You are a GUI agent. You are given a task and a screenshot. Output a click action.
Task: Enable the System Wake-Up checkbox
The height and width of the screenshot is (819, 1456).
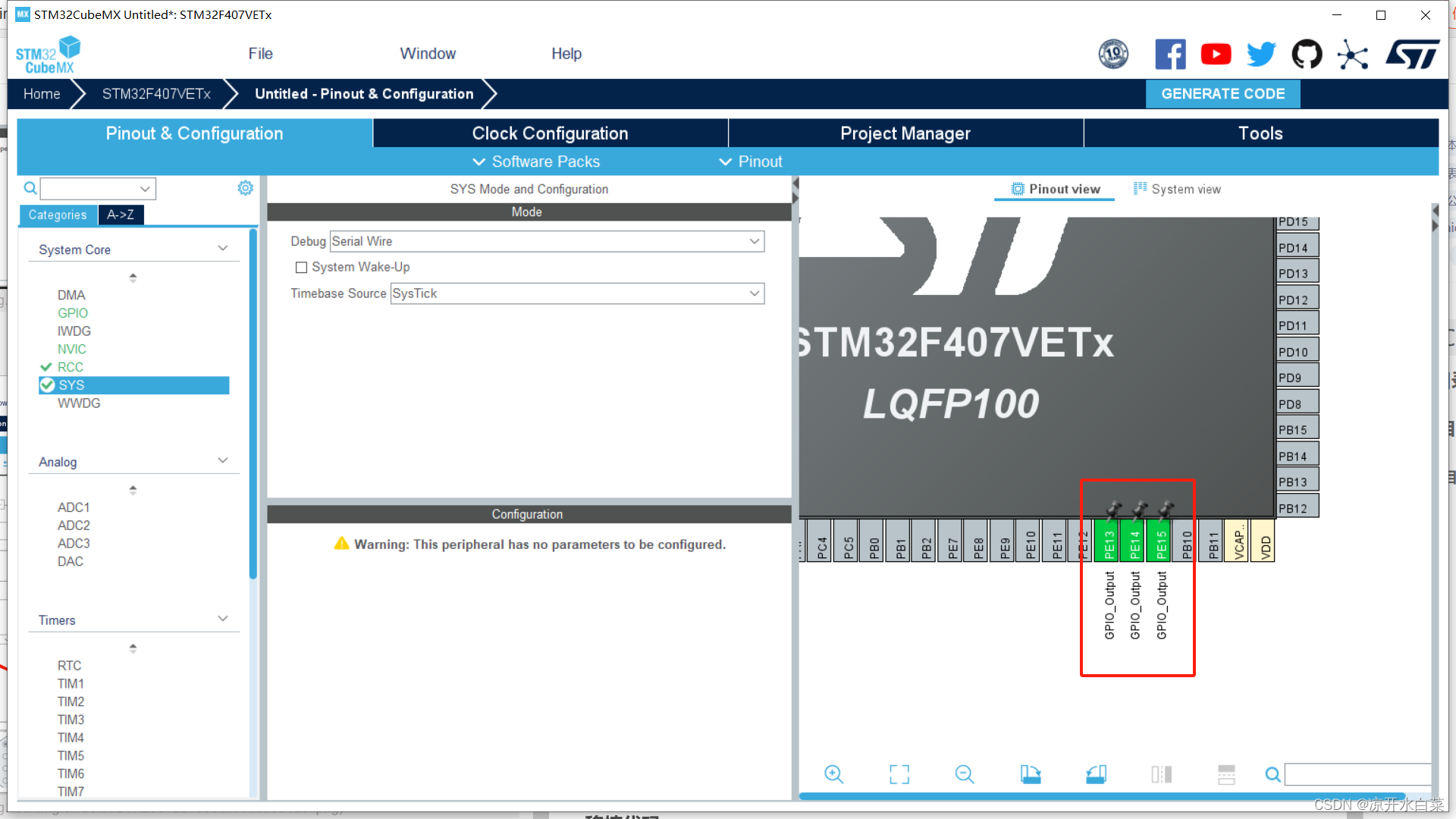[301, 267]
